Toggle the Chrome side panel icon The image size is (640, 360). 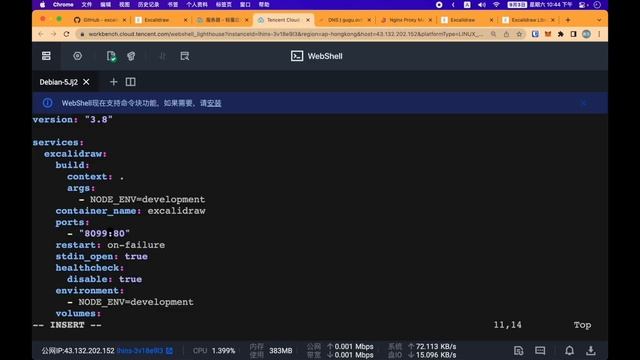(x=573, y=34)
